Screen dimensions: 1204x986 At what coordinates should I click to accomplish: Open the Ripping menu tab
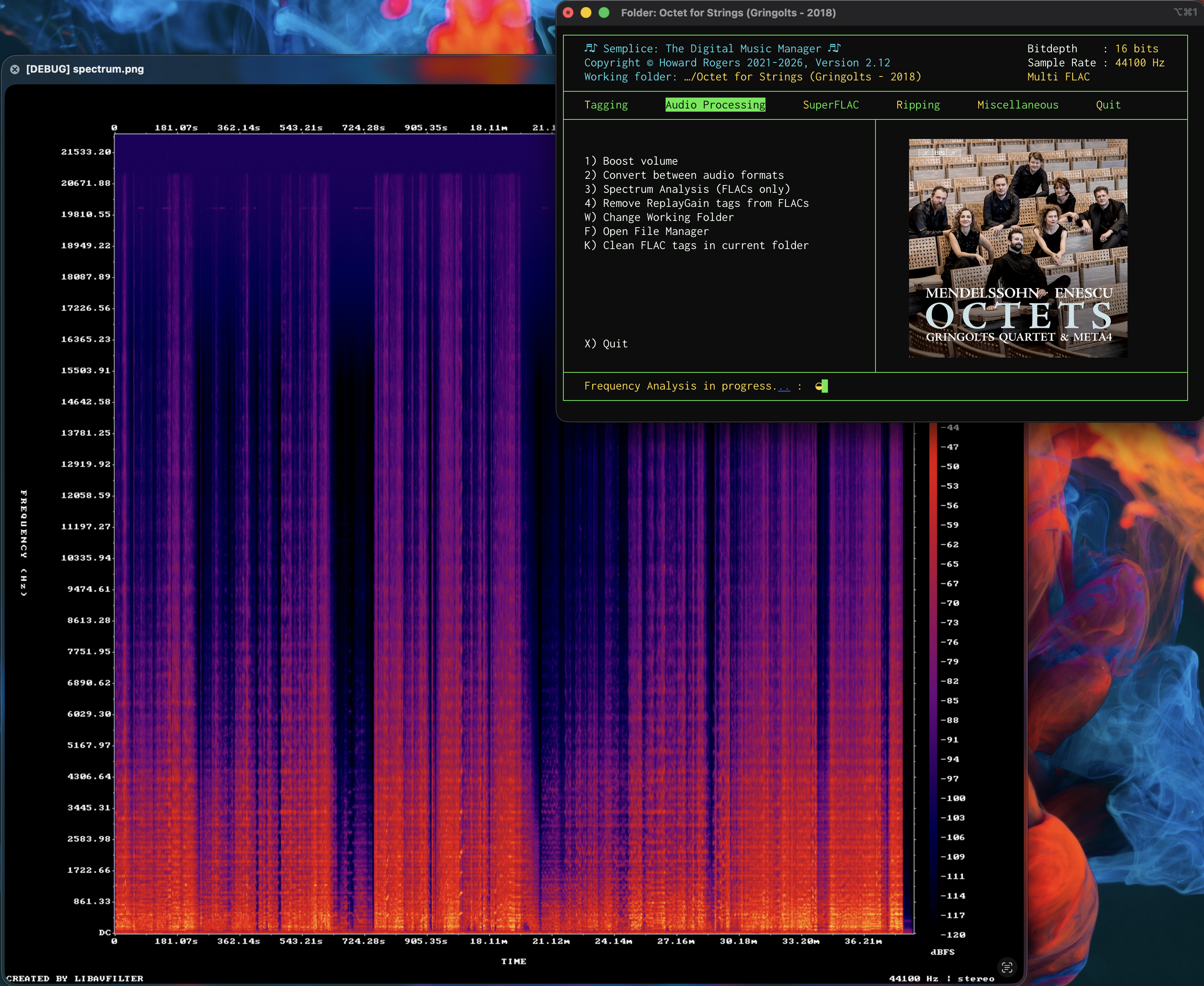917,105
